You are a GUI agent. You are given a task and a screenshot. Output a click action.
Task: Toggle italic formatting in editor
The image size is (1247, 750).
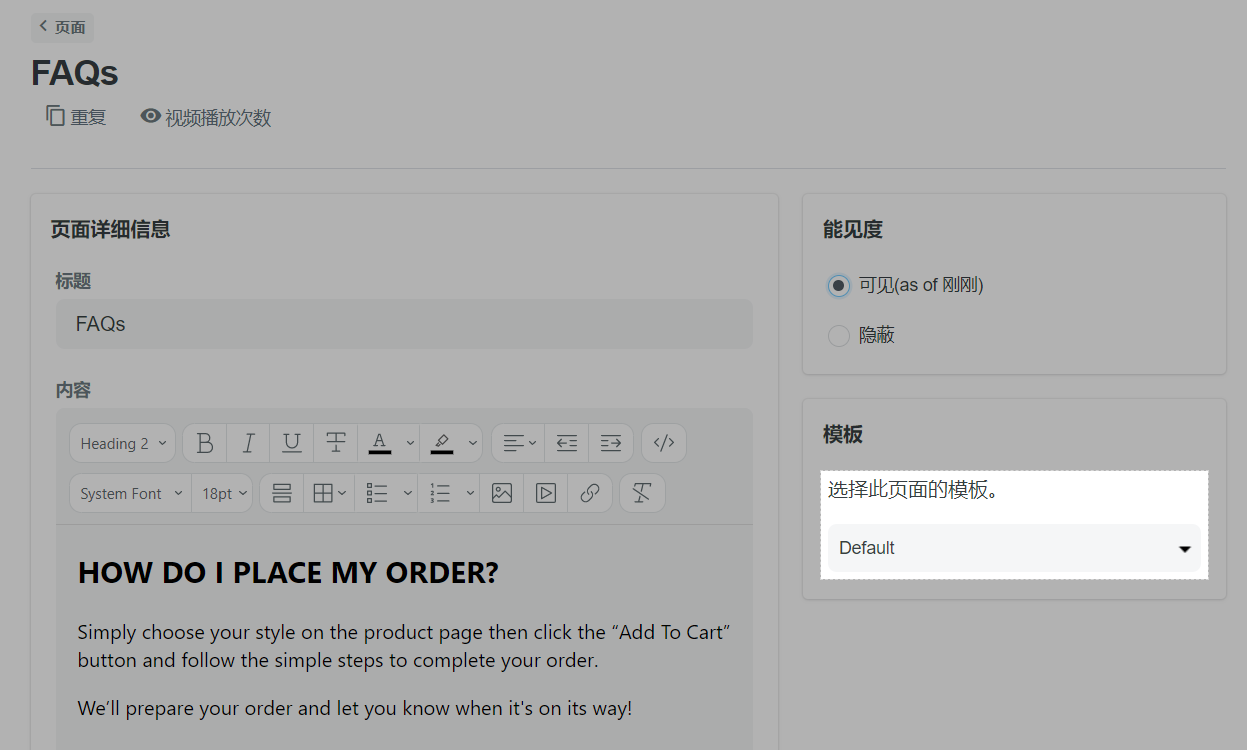(x=248, y=443)
